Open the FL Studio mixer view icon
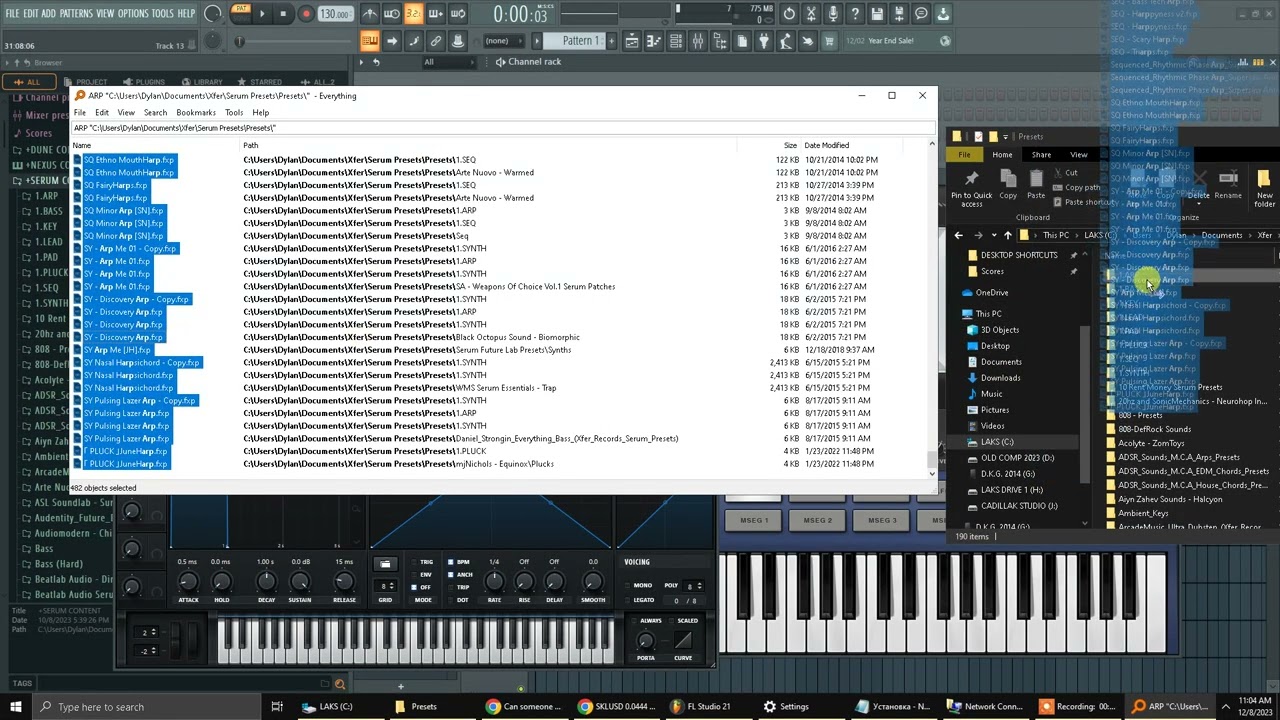1280x720 pixels. (697, 41)
